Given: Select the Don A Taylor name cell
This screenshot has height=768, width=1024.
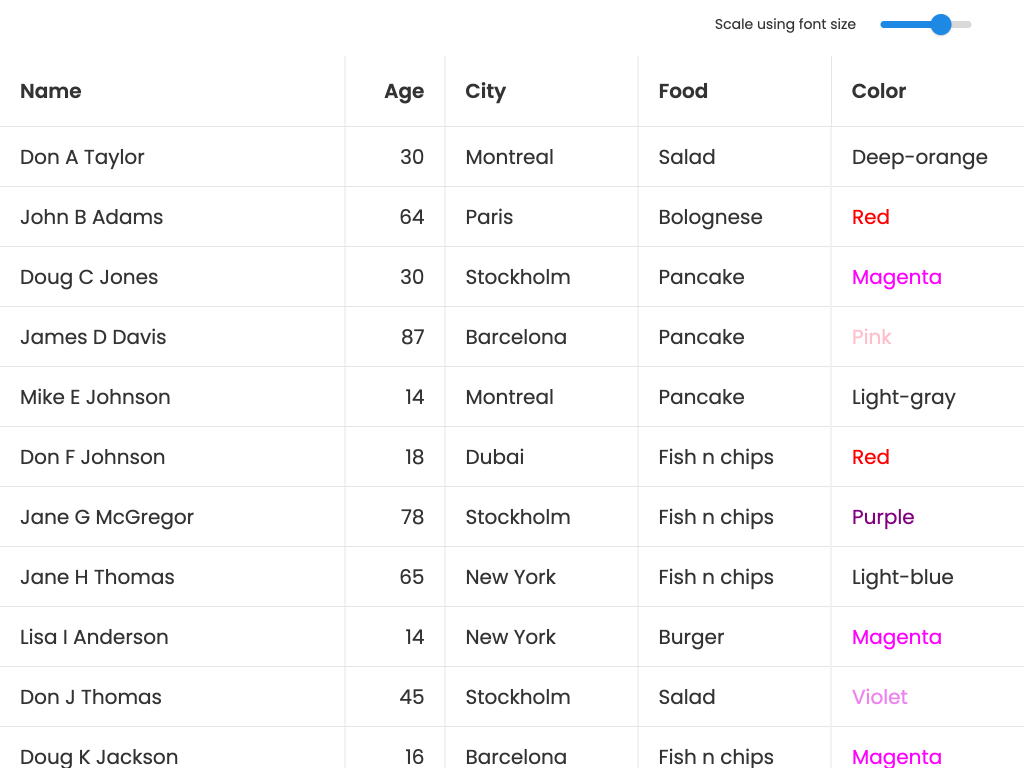Looking at the screenshot, I should (x=82, y=157).
